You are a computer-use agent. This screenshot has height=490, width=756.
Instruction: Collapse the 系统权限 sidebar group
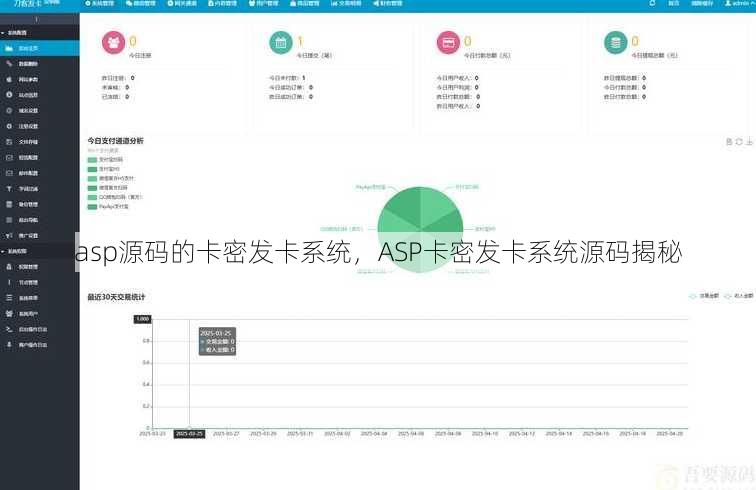tap(40, 251)
